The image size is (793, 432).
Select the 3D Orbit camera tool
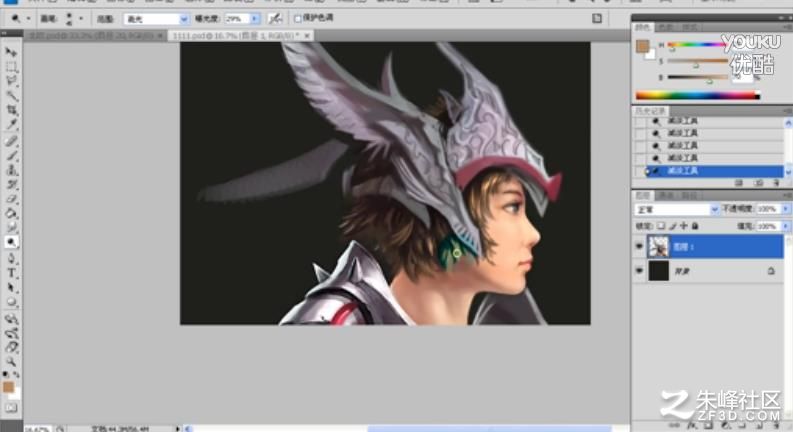11,333
